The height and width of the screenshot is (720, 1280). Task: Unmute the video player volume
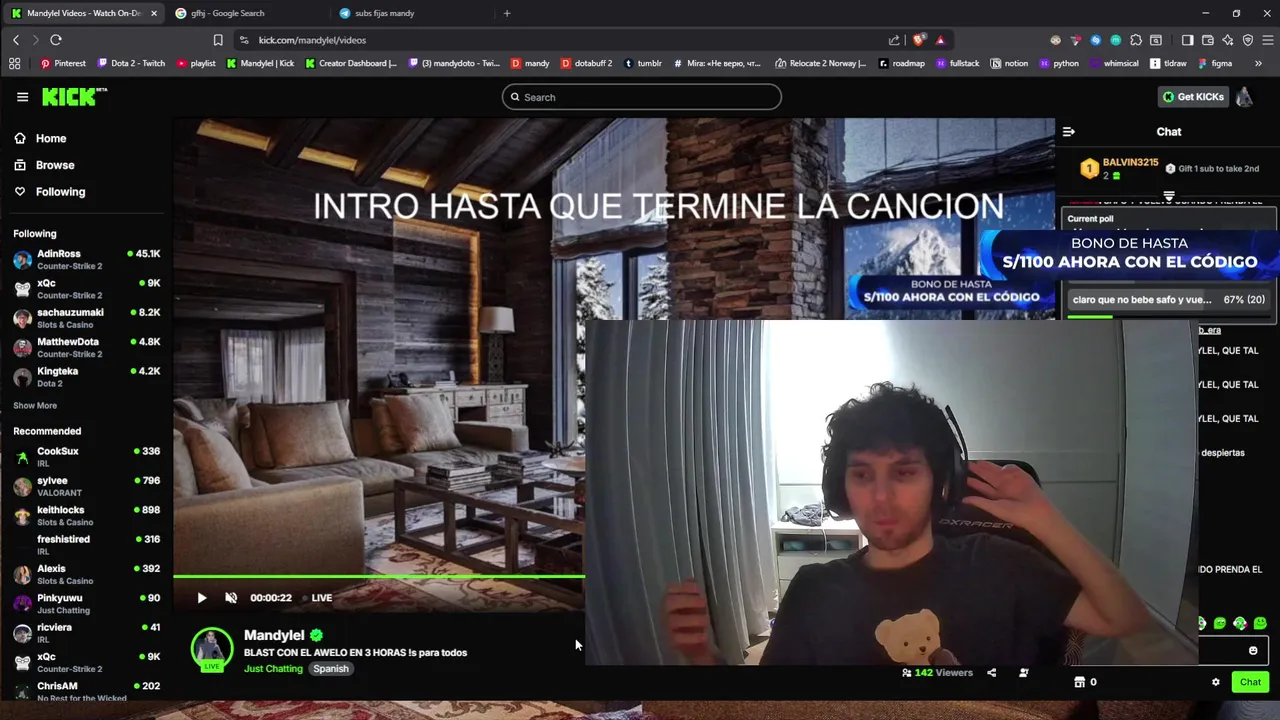pos(231,598)
